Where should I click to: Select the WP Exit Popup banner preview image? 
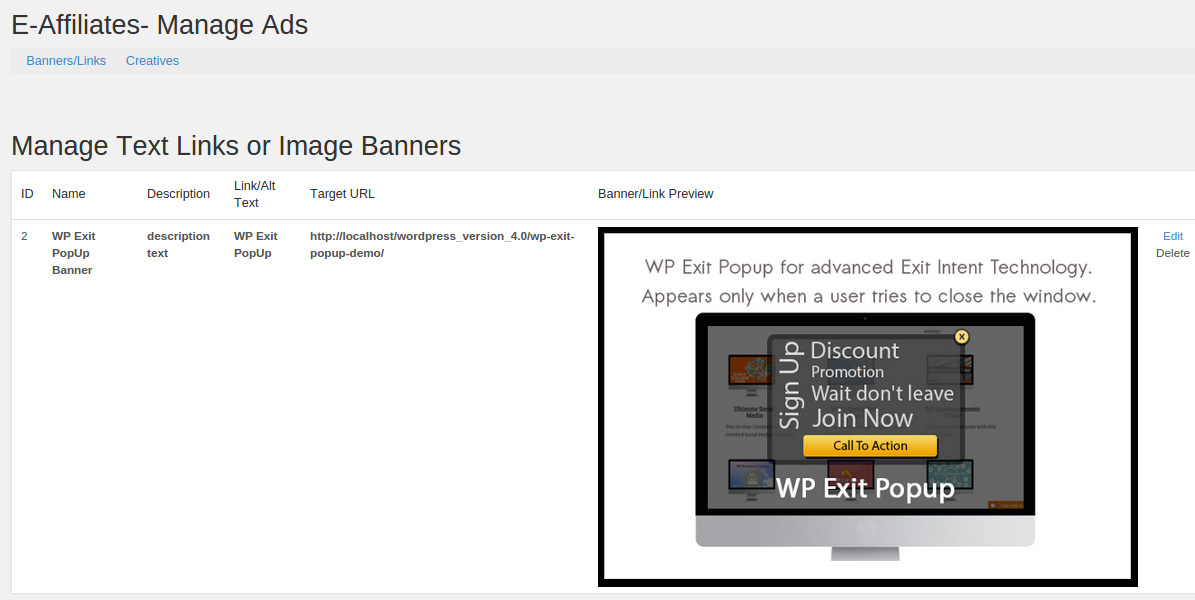[867, 405]
